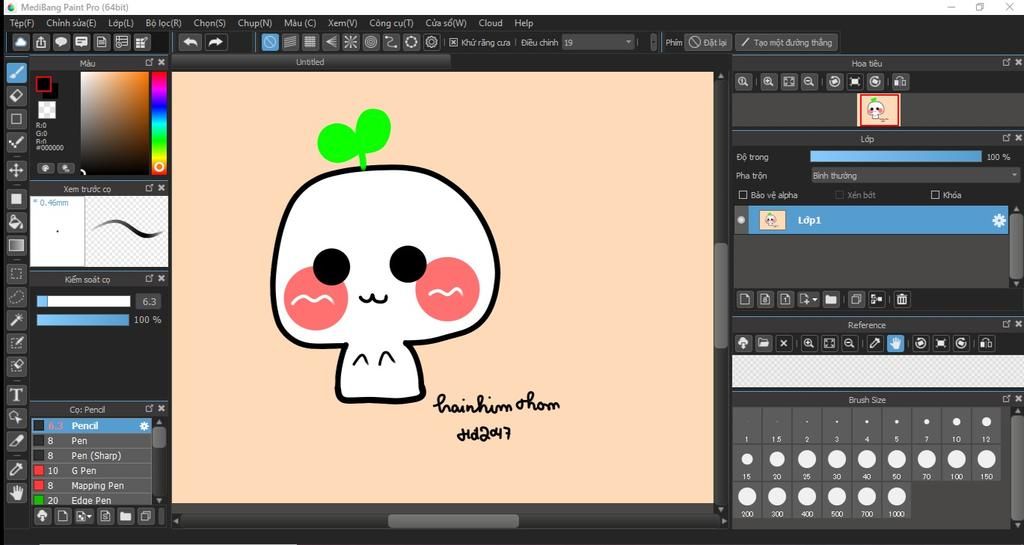Open the add-brush dropdown in brush panel
This screenshot has width=1024, height=545.
84,516
